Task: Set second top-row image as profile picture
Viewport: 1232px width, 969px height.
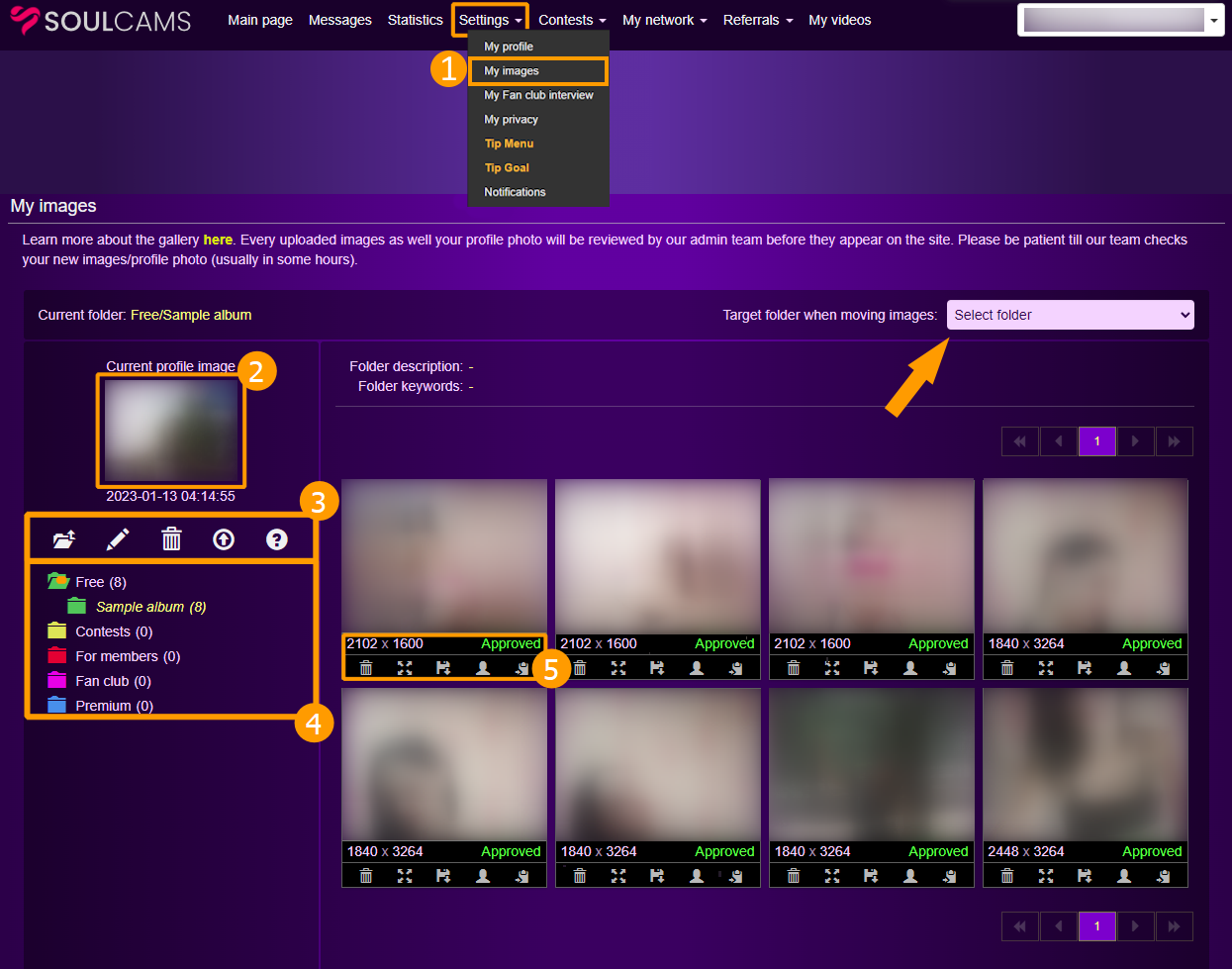Action: pyautogui.click(x=697, y=668)
